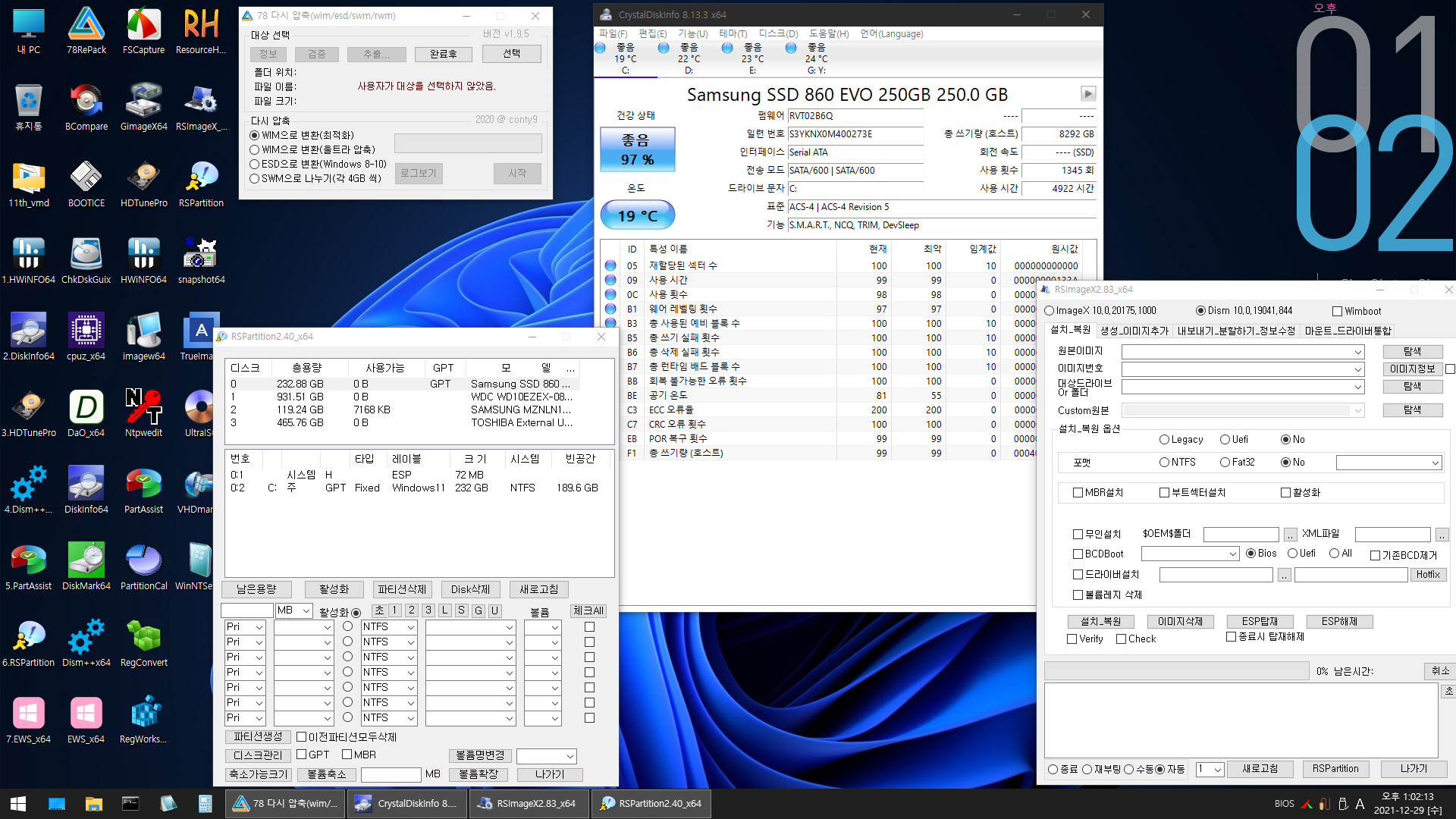Open the RegConvert desktop icon
1456x819 pixels.
click(143, 643)
